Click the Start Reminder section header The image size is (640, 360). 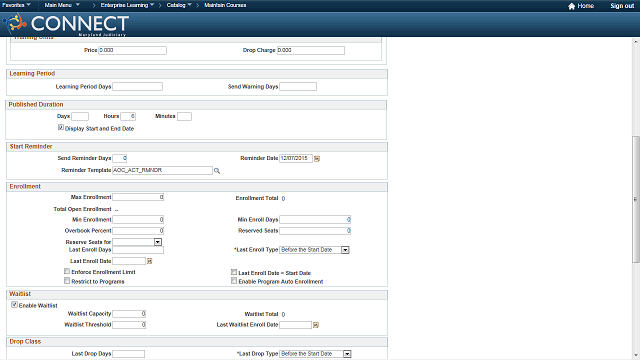31,147
